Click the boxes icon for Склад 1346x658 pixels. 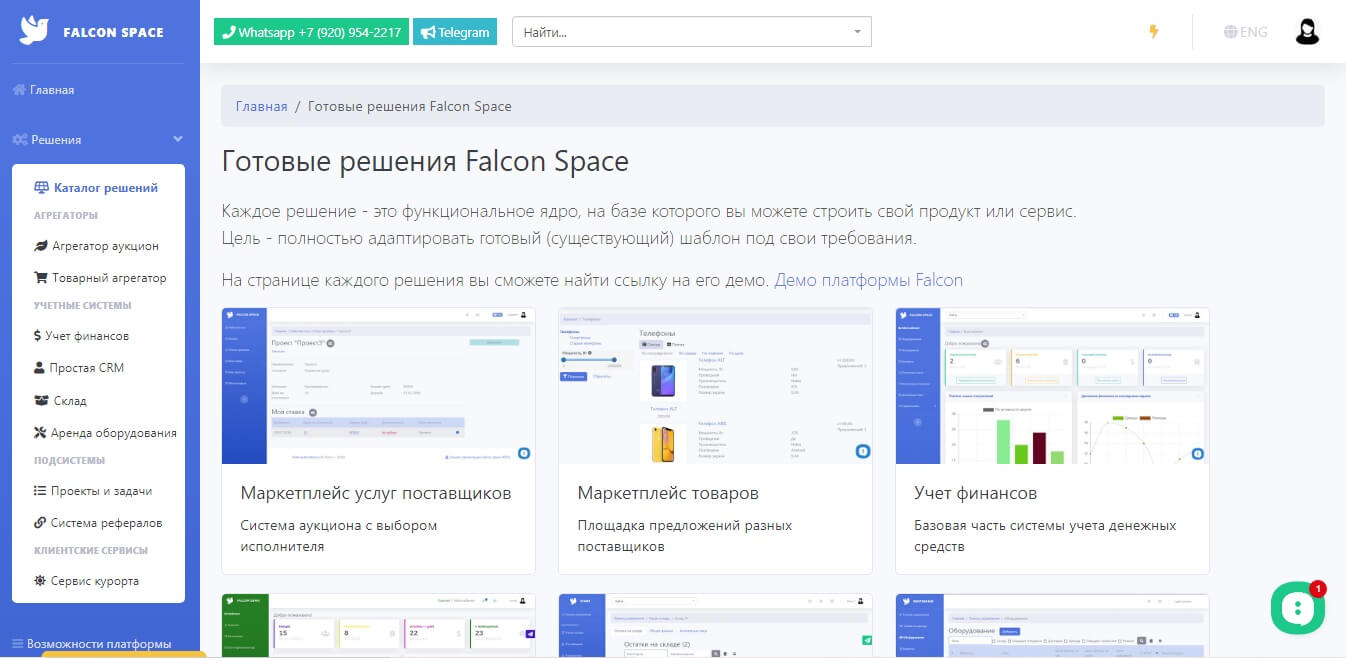pos(41,400)
